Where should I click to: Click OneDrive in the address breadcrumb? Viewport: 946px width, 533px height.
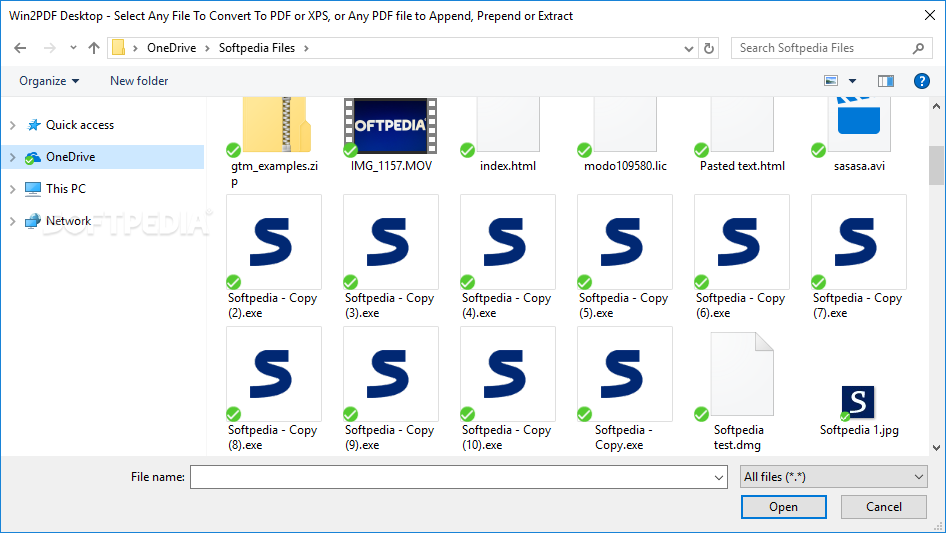[x=171, y=48]
